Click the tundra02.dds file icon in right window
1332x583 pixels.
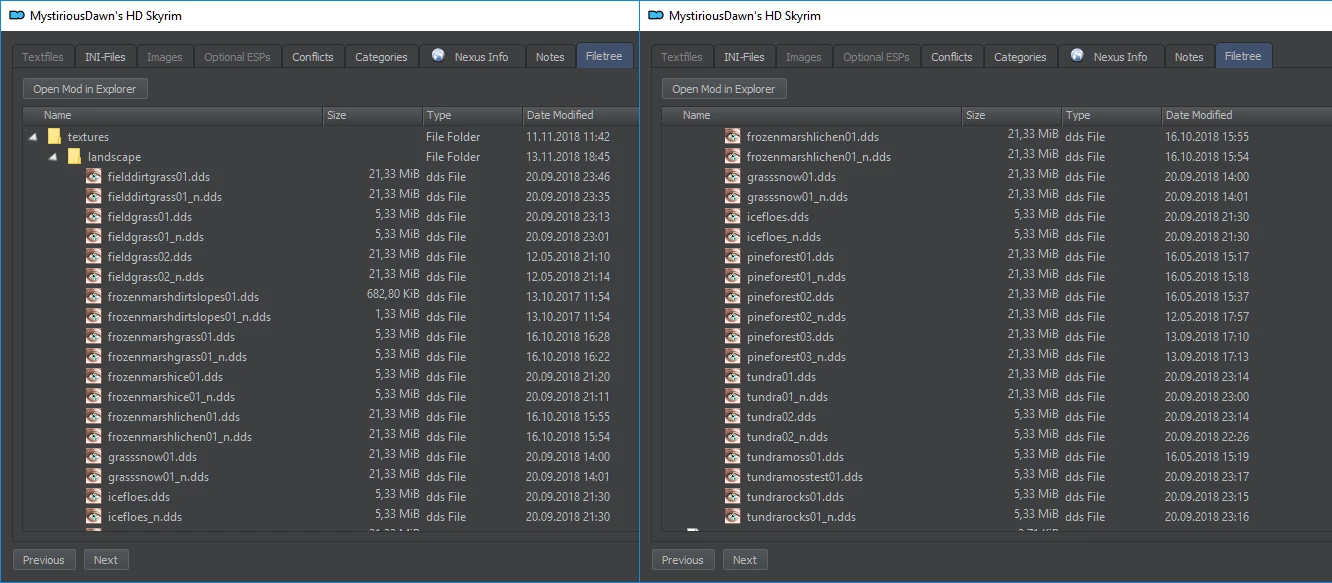coord(733,417)
